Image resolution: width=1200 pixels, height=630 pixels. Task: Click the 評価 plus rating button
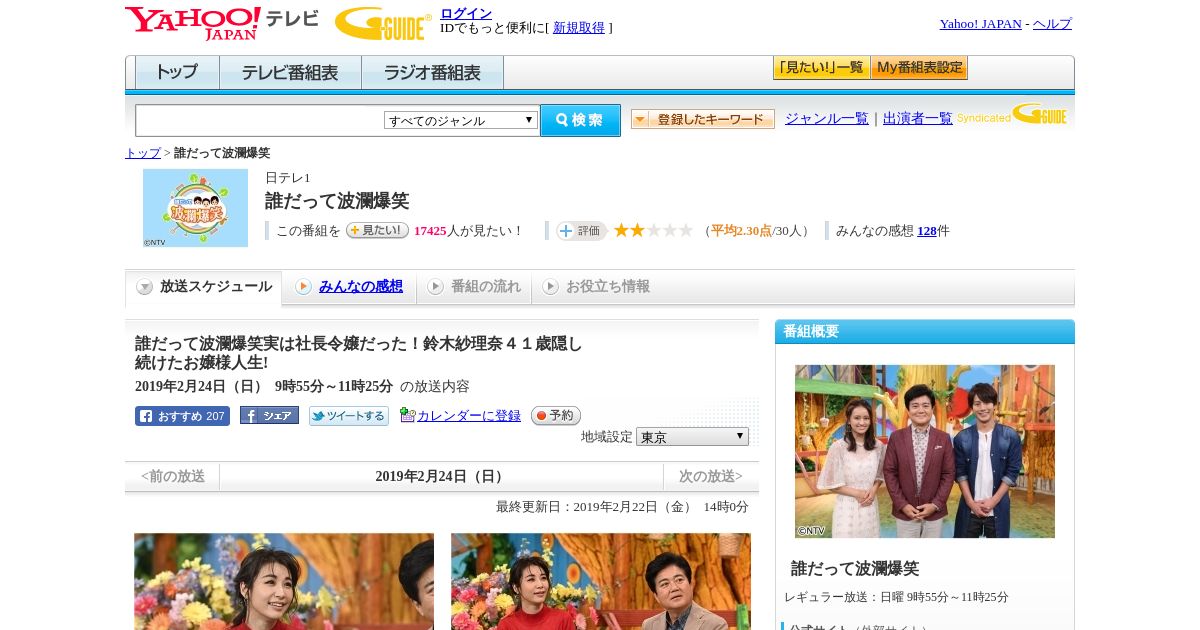coord(582,231)
